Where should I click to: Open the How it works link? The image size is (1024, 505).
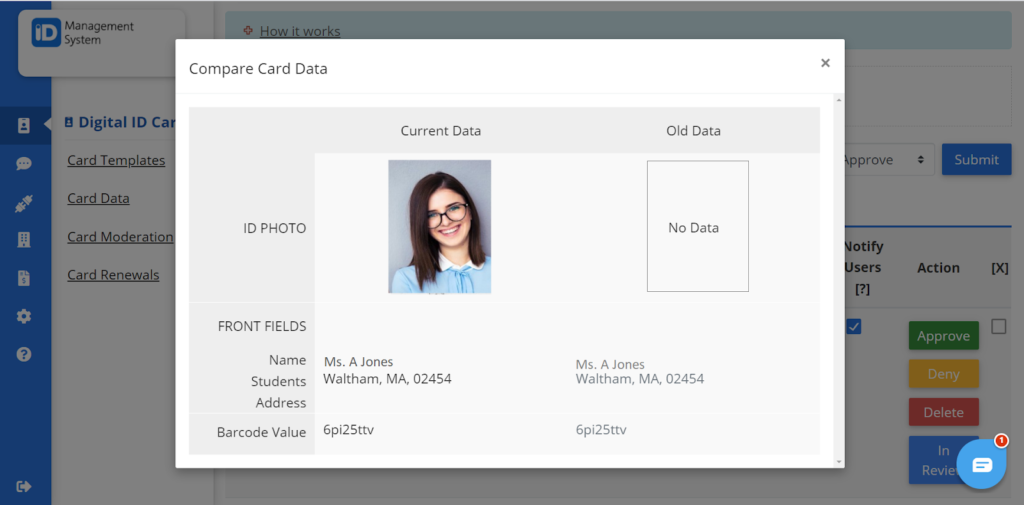point(300,31)
